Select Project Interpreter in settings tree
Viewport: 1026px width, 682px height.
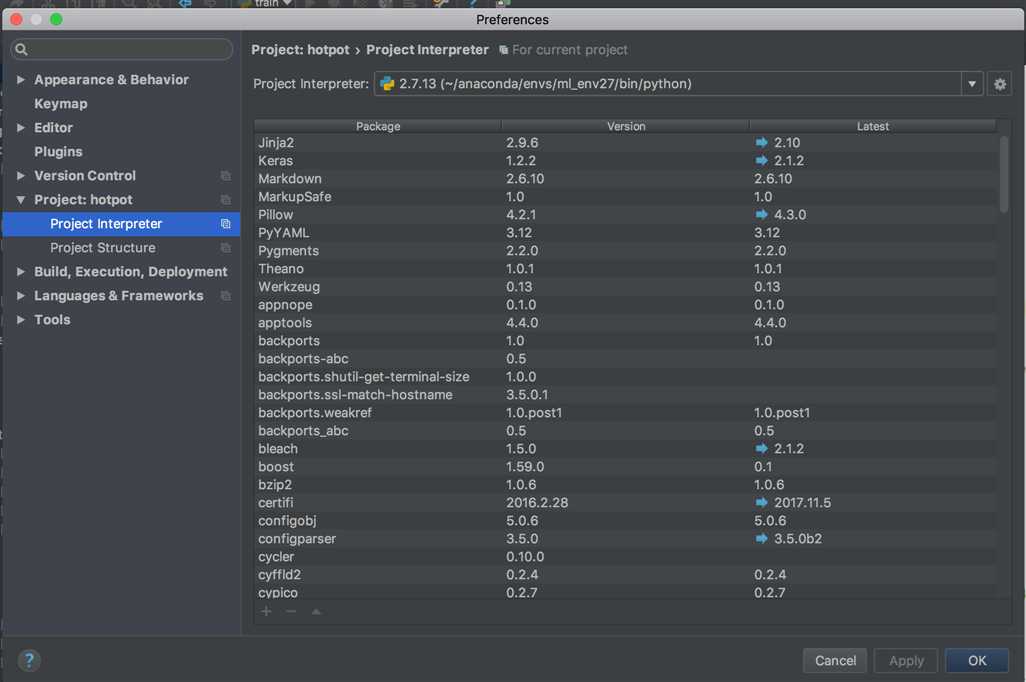[121, 224]
